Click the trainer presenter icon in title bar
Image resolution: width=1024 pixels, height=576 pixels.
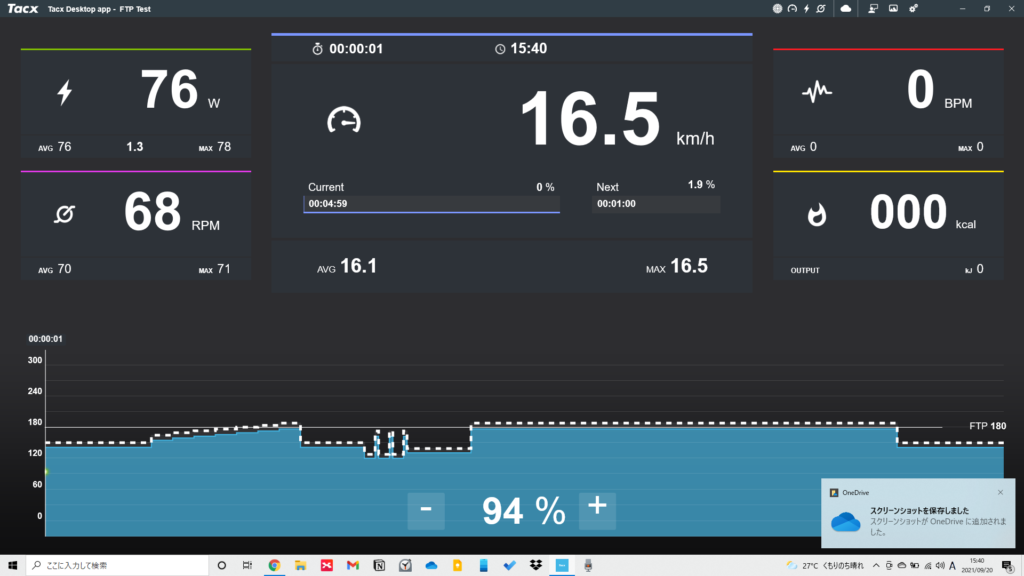coord(872,8)
